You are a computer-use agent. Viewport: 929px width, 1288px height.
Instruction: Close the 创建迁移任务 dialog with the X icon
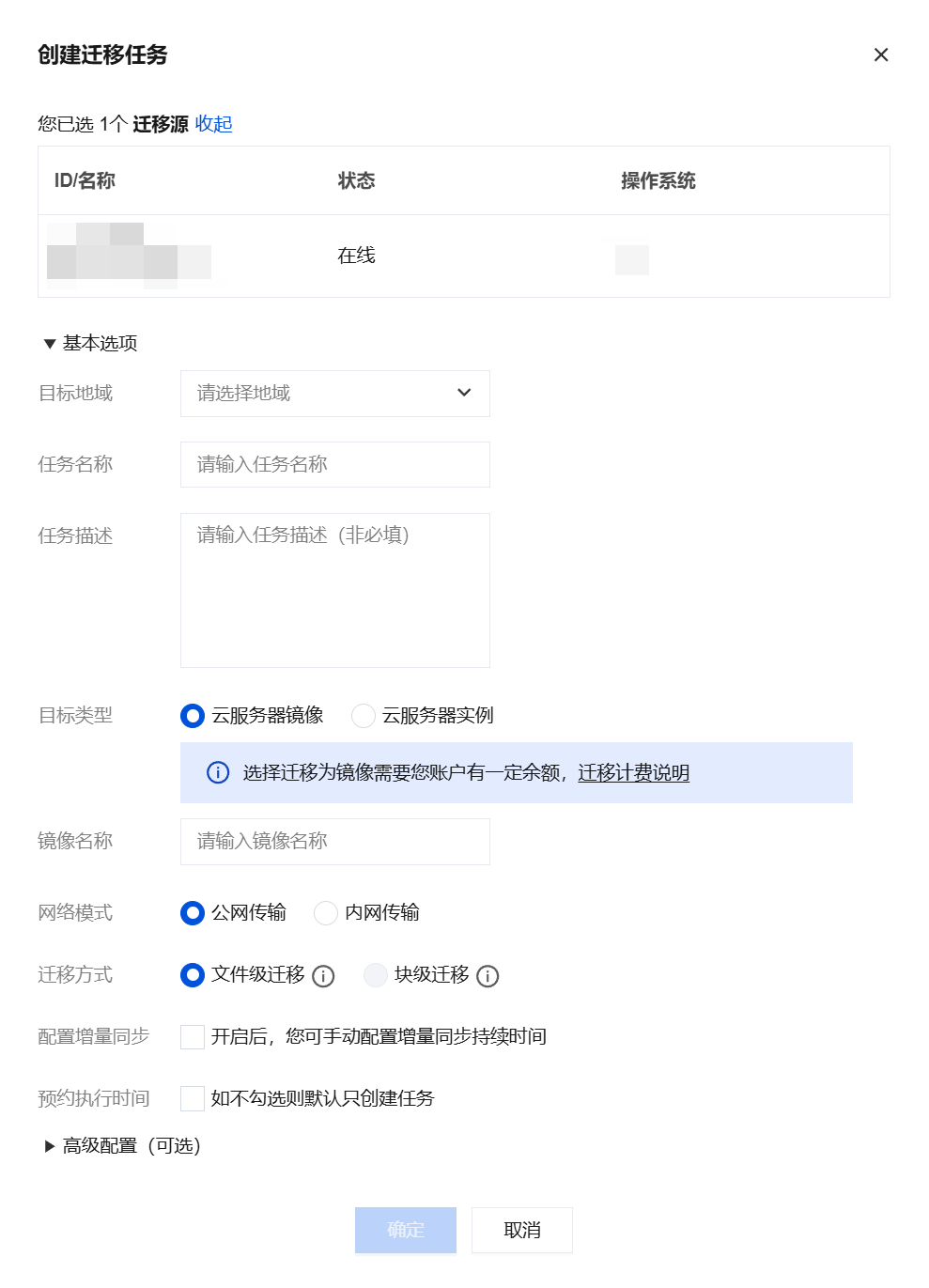[881, 54]
